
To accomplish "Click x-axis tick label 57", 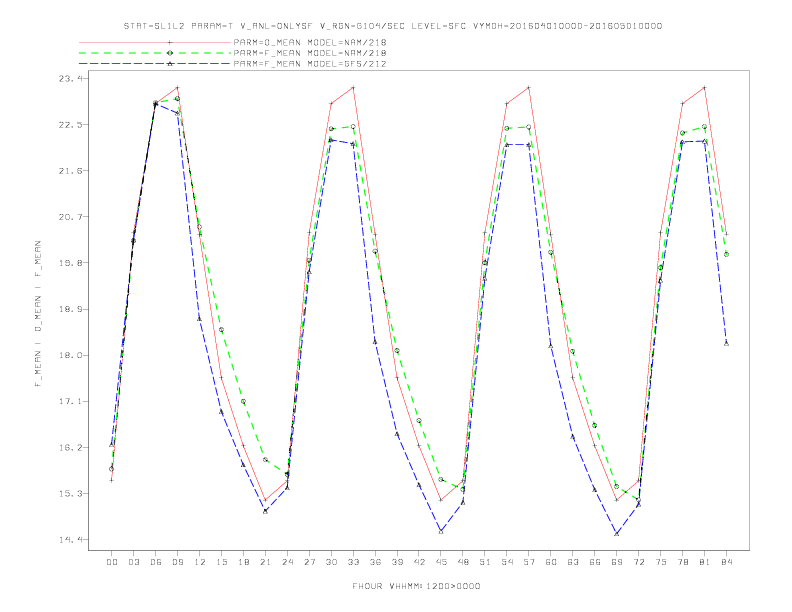I will tap(529, 562).
